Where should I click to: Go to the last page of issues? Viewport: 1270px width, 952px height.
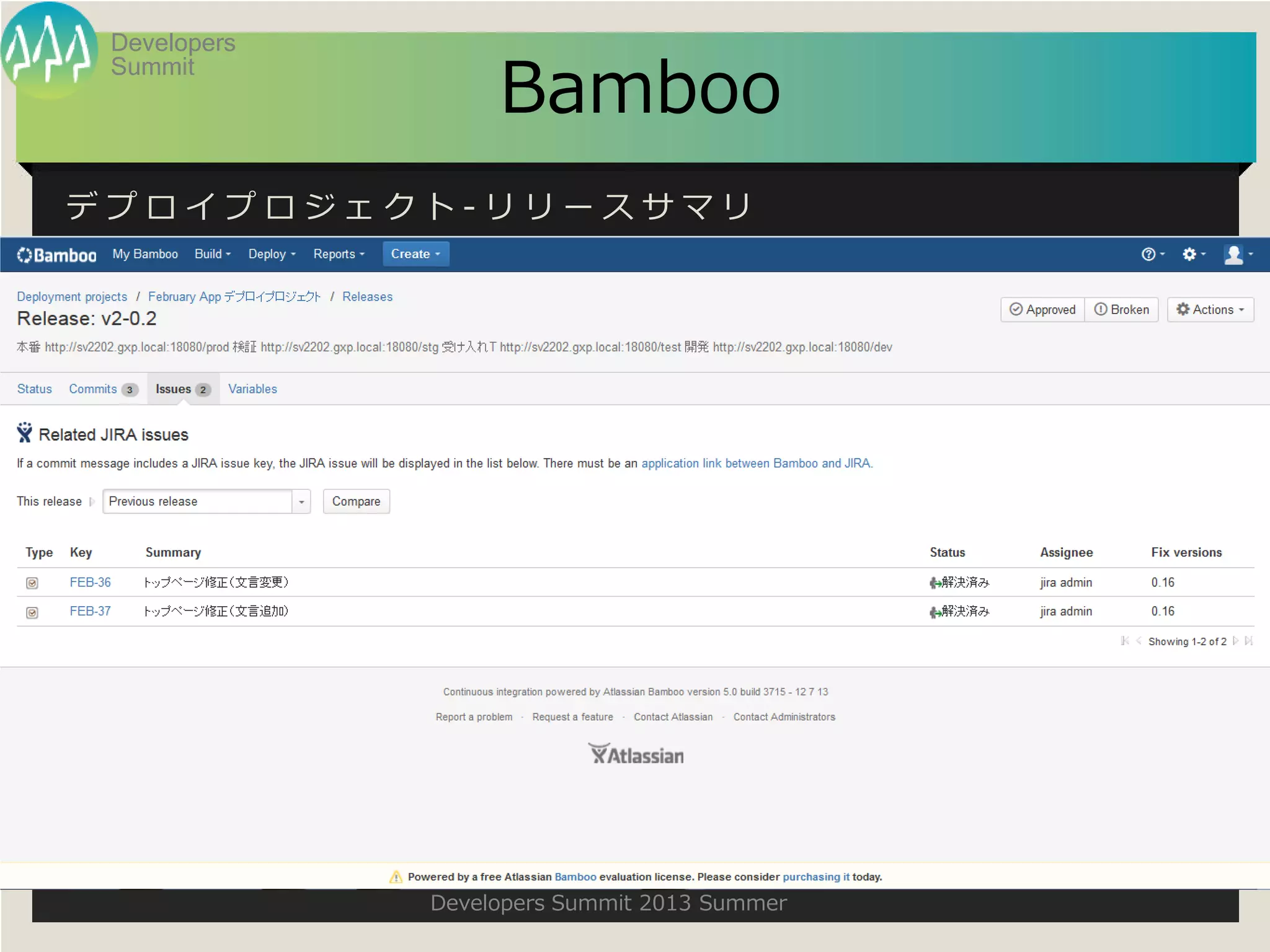(1248, 641)
